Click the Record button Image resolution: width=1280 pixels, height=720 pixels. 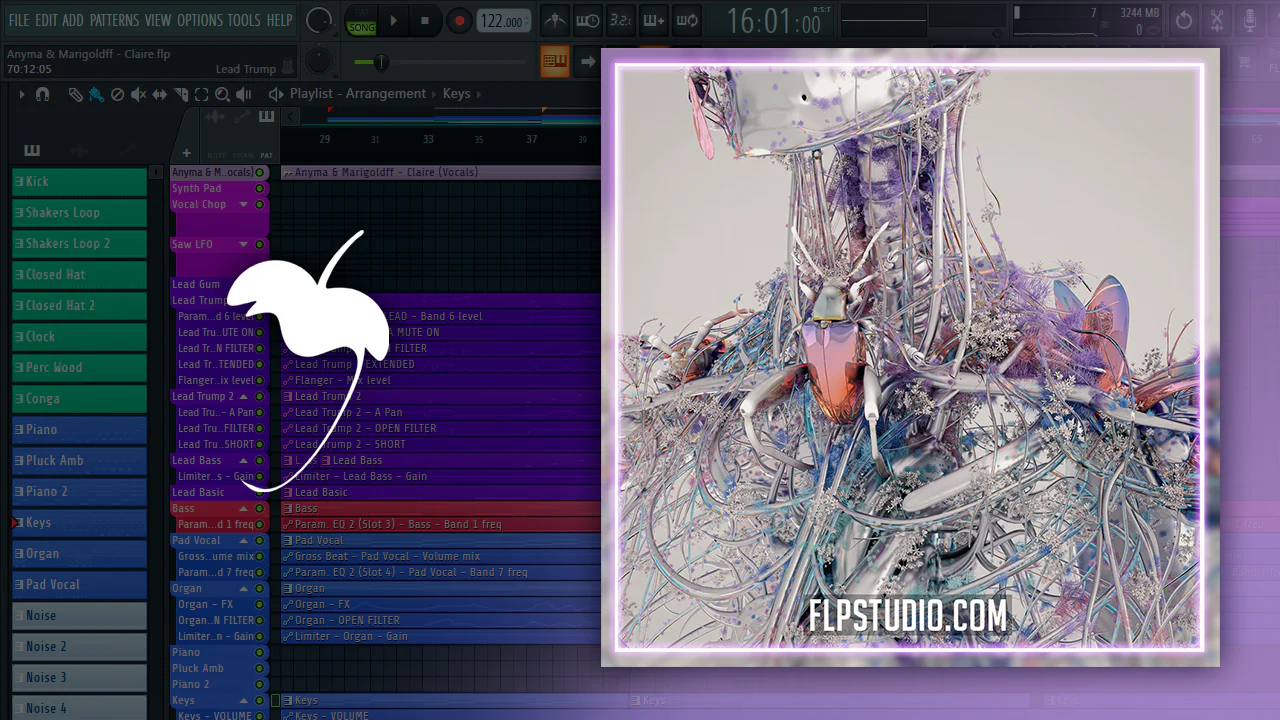click(x=459, y=20)
